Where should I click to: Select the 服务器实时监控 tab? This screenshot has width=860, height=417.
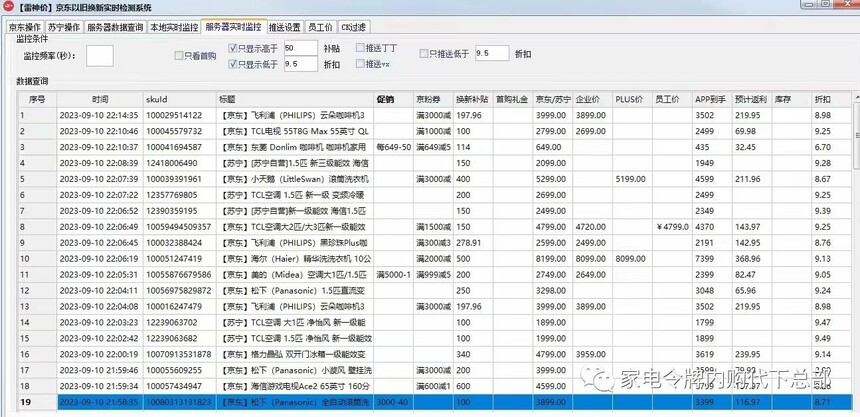[234, 26]
